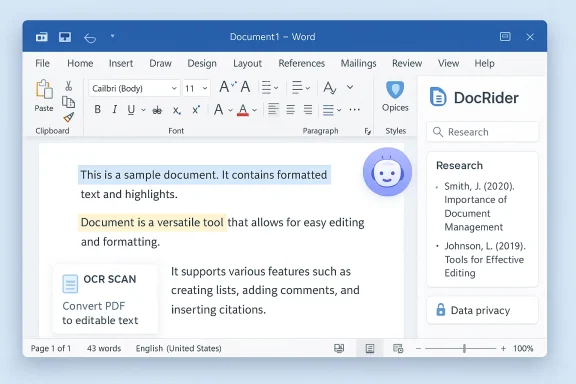The image size is (576, 384).
Task: Click the DocRider document logo icon
Action: (438, 97)
